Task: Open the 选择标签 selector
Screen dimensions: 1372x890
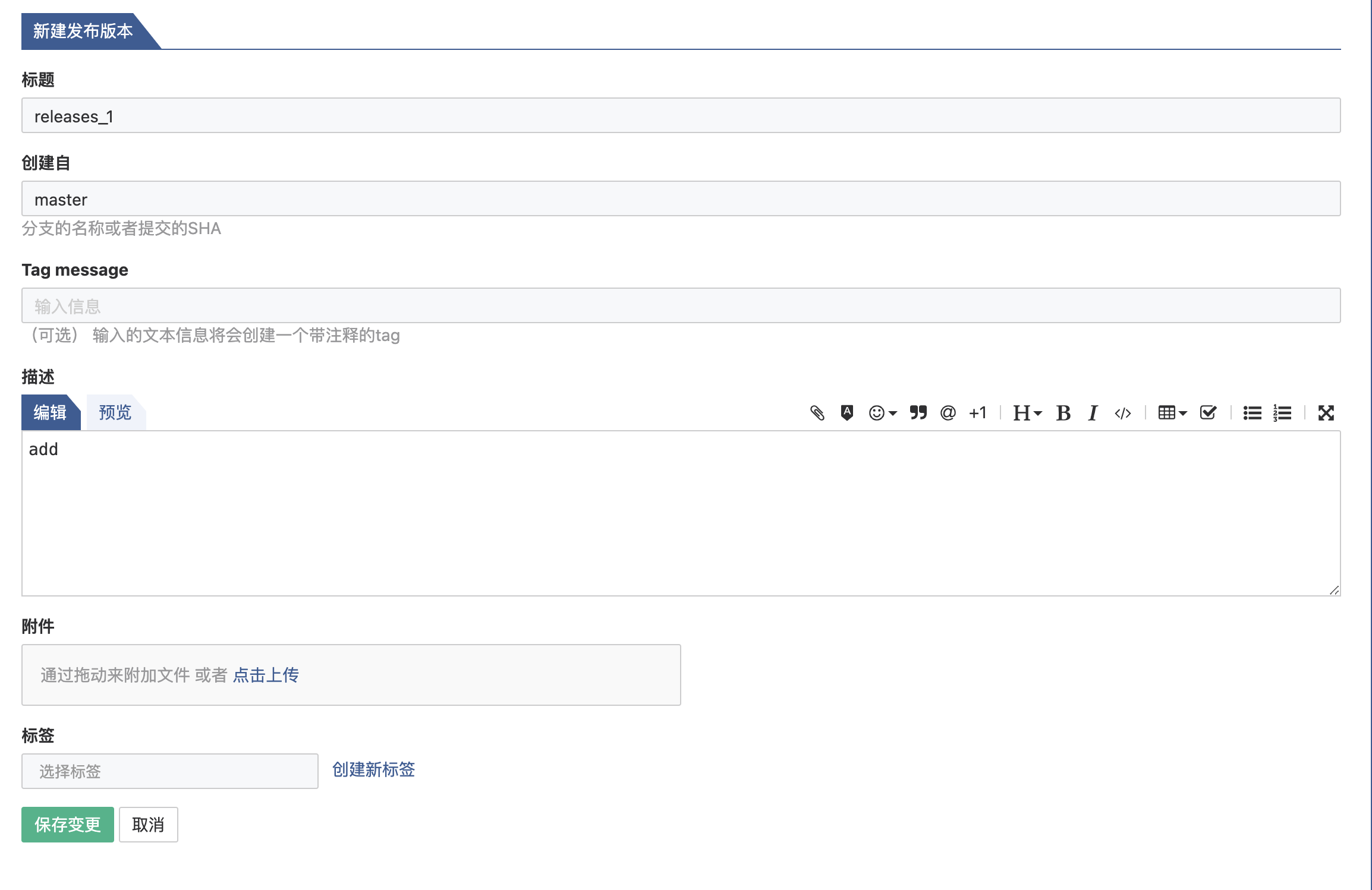Action: click(170, 771)
